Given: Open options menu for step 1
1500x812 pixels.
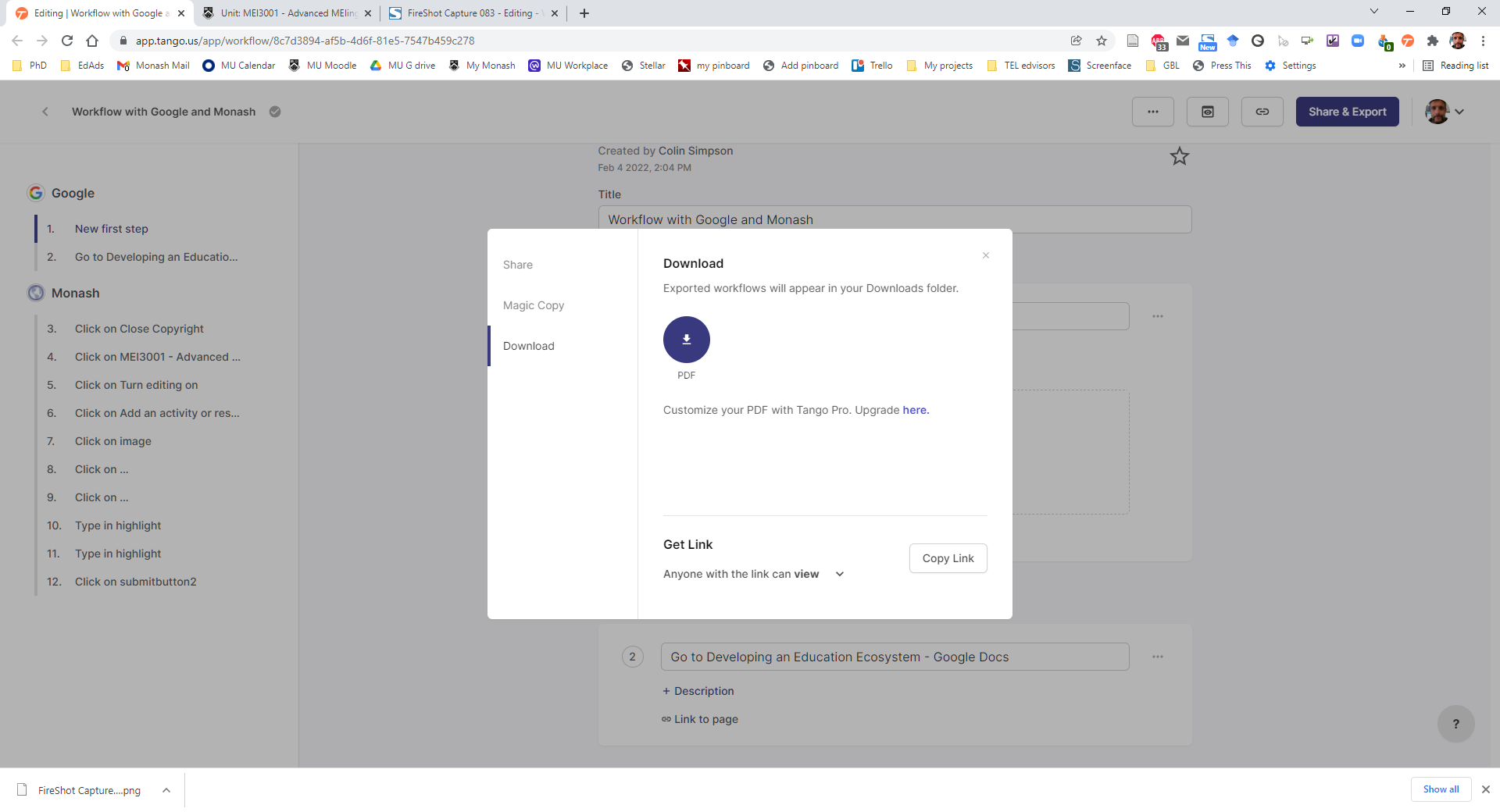Looking at the screenshot, I should pos(1157,316).
